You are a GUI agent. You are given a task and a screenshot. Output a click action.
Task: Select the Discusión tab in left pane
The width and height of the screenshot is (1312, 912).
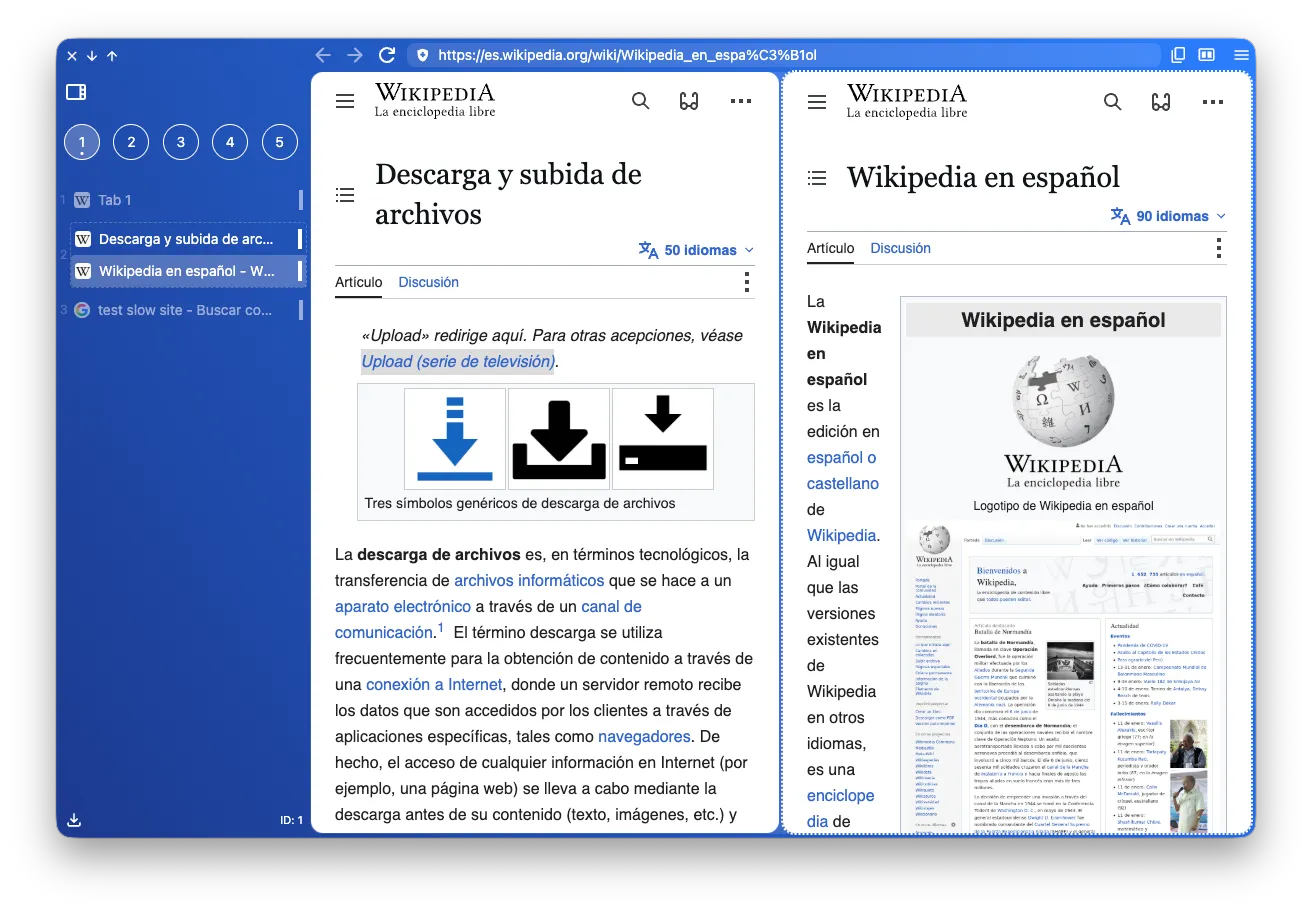pos(428,282)
